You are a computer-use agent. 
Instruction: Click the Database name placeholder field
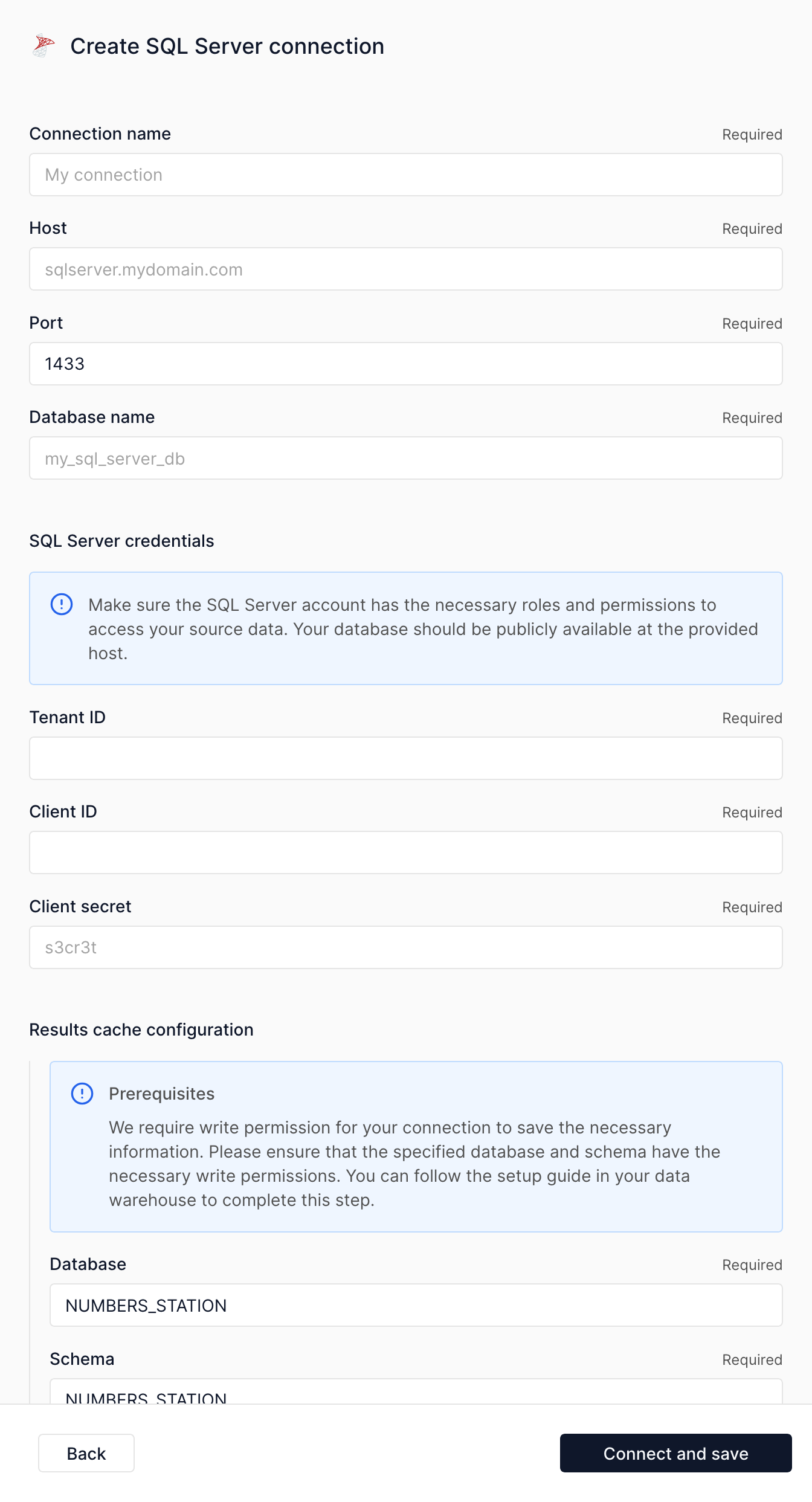point(405,458)
